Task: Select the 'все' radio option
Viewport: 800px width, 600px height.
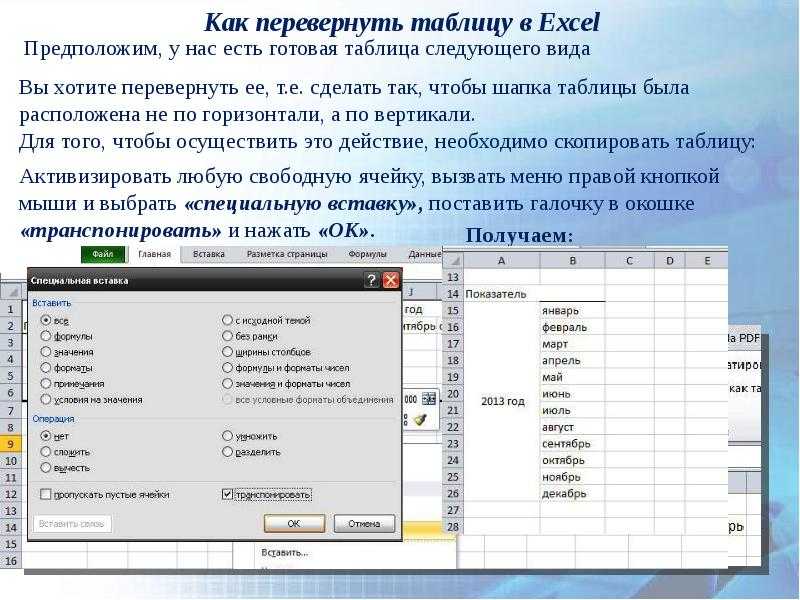Action: coord(46,320)
